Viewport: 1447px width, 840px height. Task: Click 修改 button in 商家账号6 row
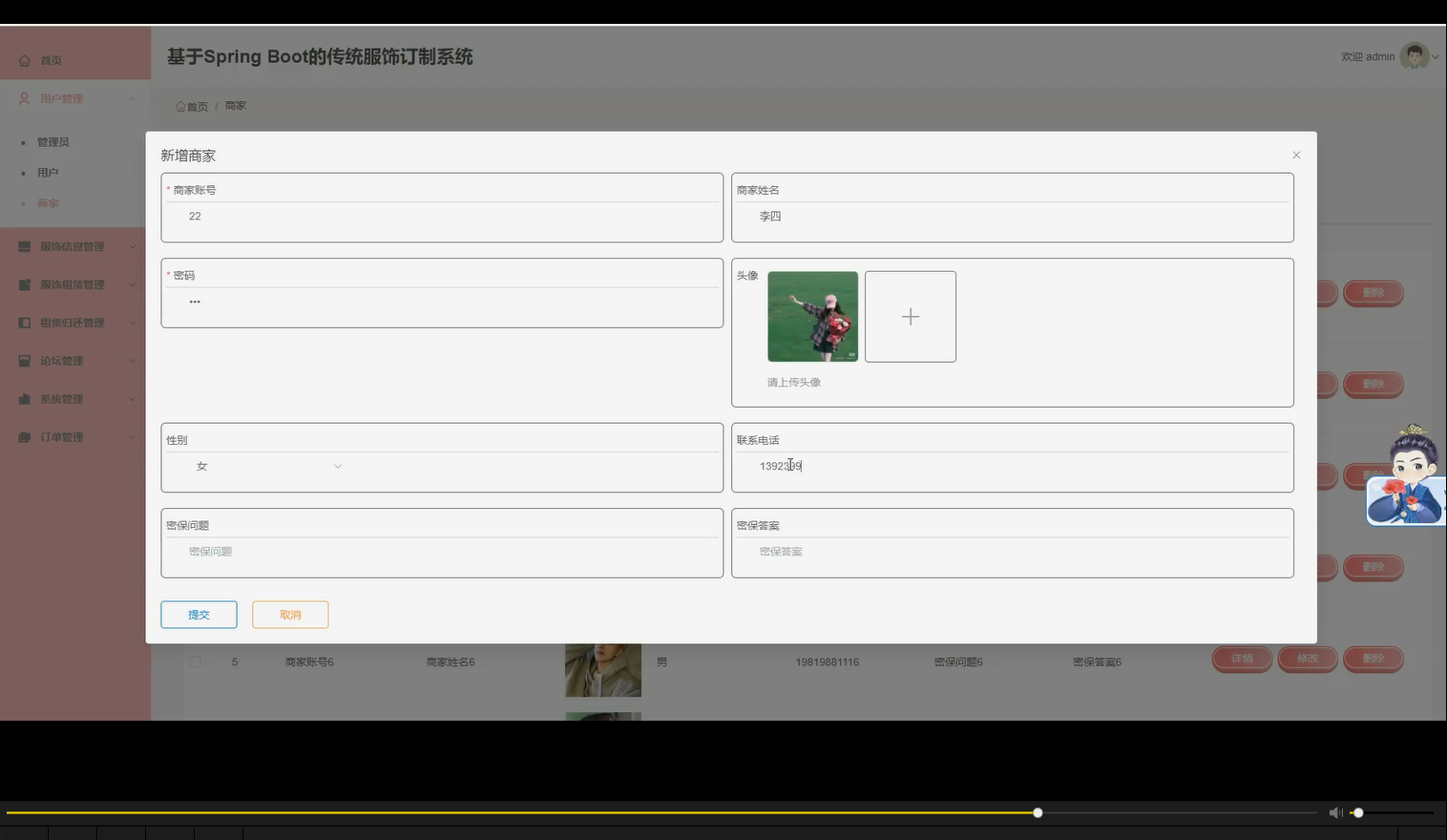pos(1308,659)
